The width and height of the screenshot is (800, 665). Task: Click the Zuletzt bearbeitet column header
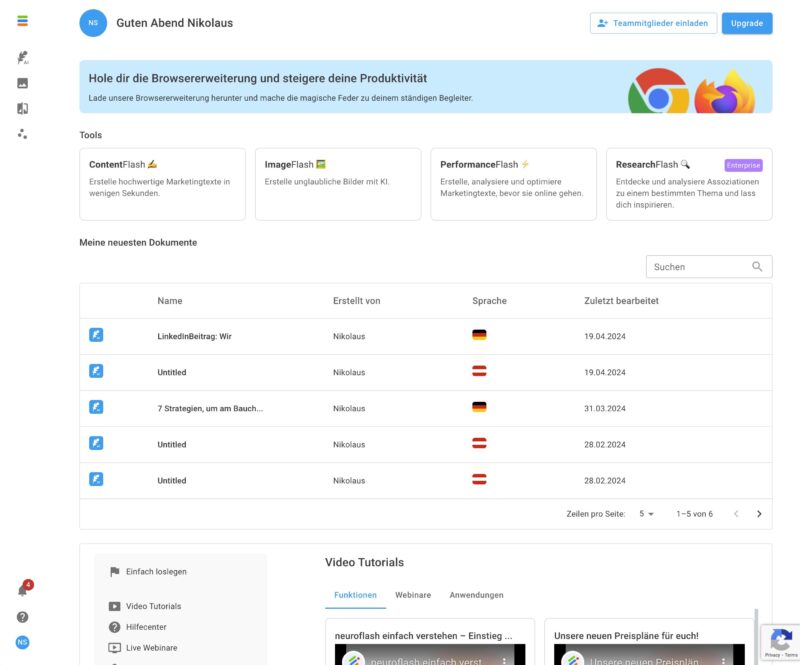pos(621,301)
